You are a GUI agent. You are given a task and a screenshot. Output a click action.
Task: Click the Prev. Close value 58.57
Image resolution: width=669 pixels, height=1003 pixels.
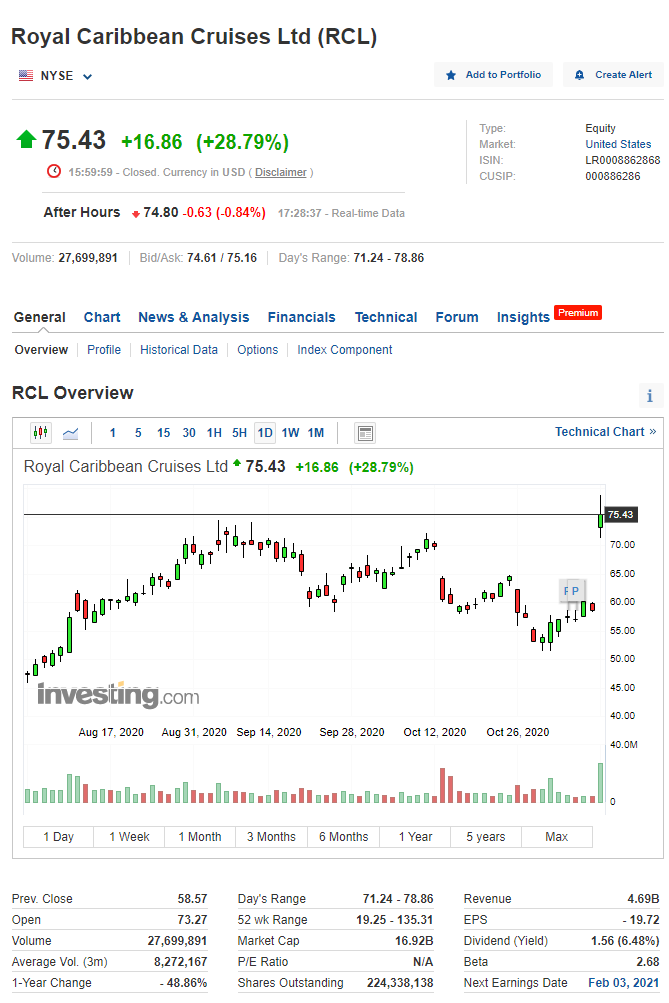click(x=193, y=899)
